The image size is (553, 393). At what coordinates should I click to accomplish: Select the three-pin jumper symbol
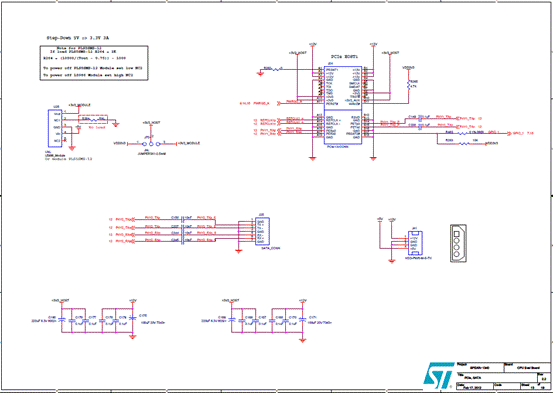point(151,144)
